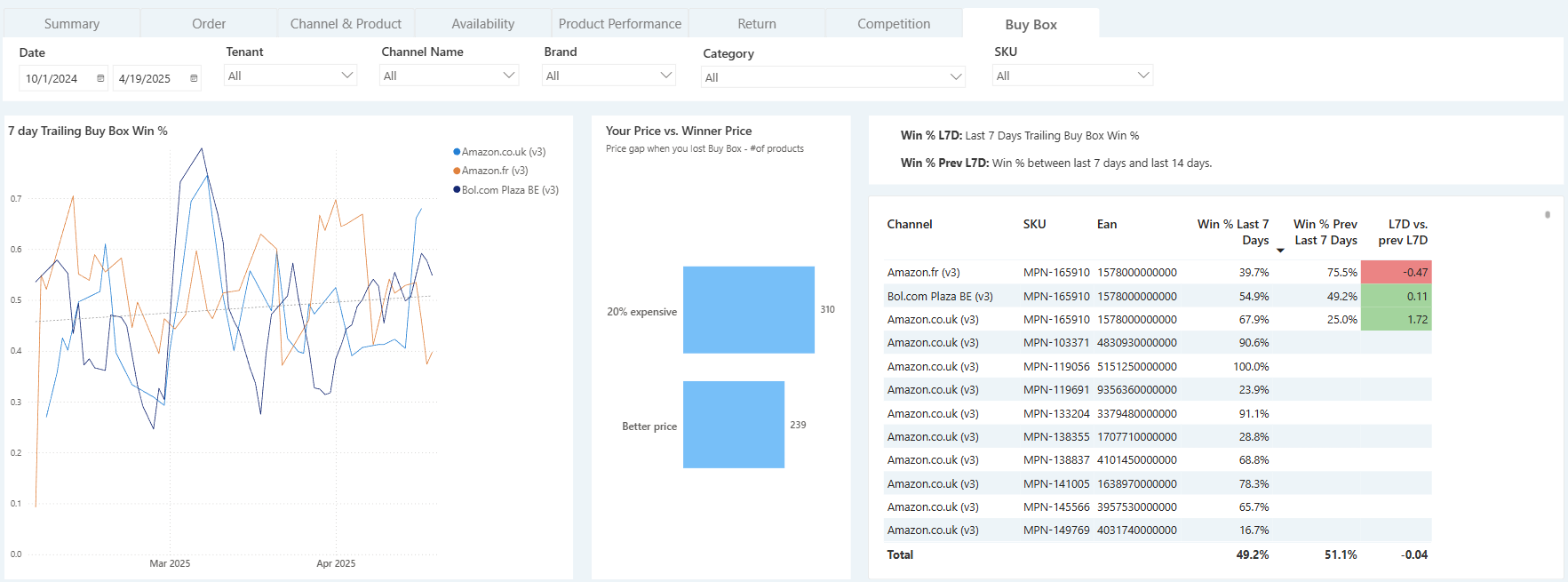Click the Amazon.fr (v3) channel cell

[x=923, y=273]
